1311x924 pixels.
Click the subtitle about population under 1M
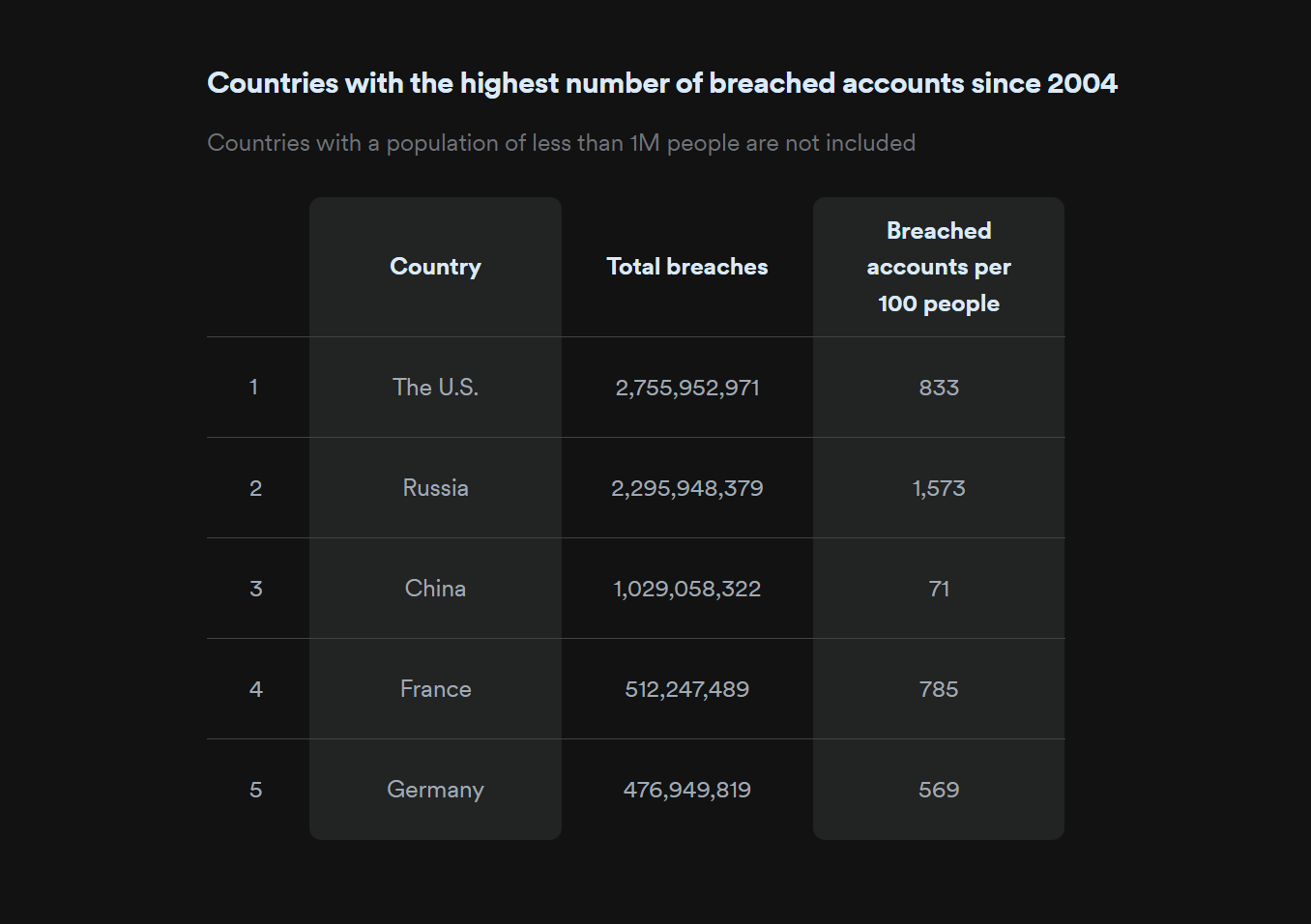(561, 143)
